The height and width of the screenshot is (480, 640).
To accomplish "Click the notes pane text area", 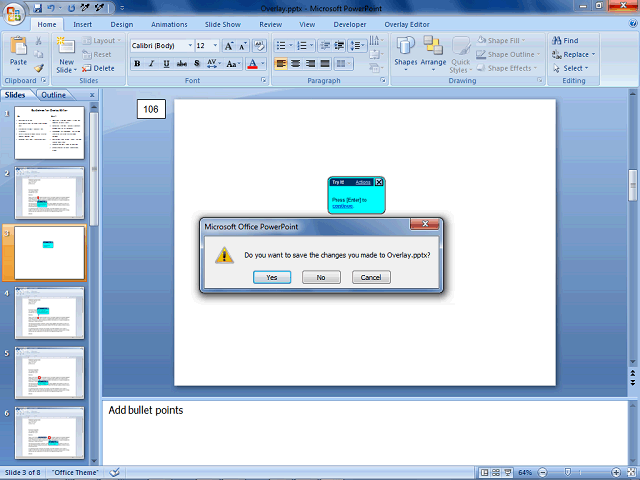I will pos(364,433).
